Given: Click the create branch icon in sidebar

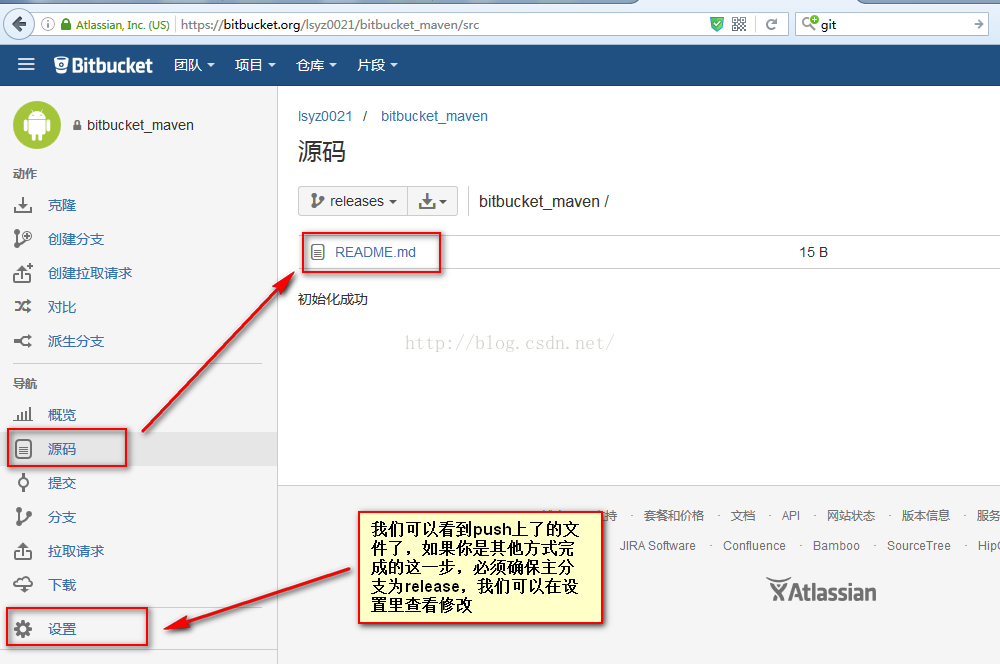Looking at the screenshot, I should tap(23, 239).
